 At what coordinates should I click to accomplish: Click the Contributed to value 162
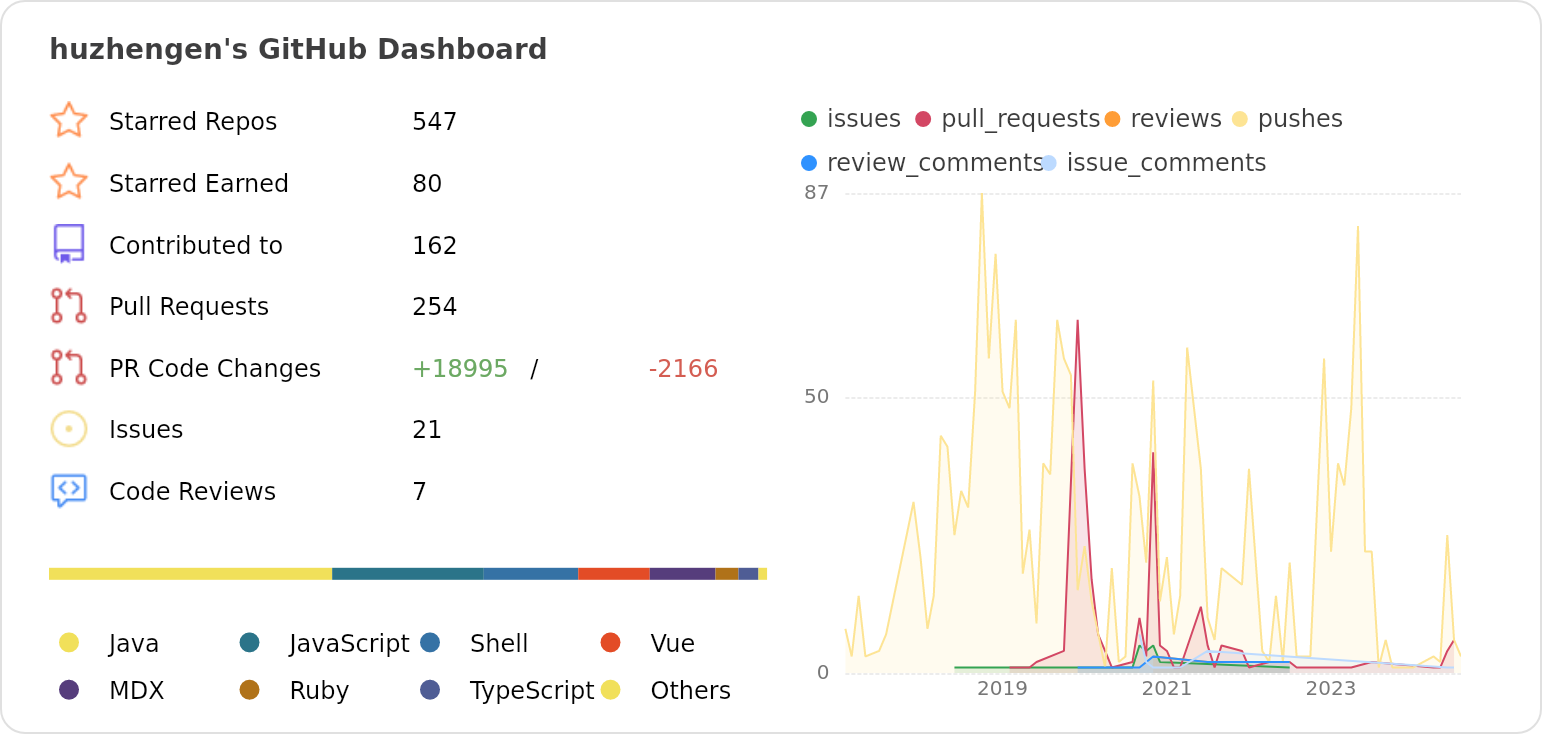[x=434, y=246]
